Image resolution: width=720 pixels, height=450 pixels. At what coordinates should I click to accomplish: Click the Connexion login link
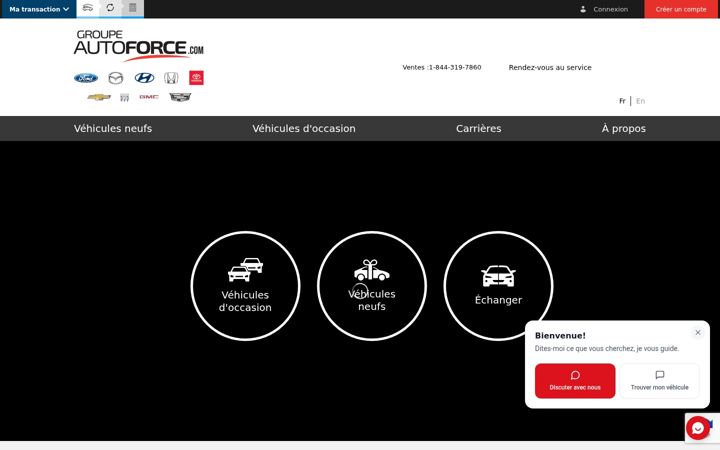coord(610,9)
